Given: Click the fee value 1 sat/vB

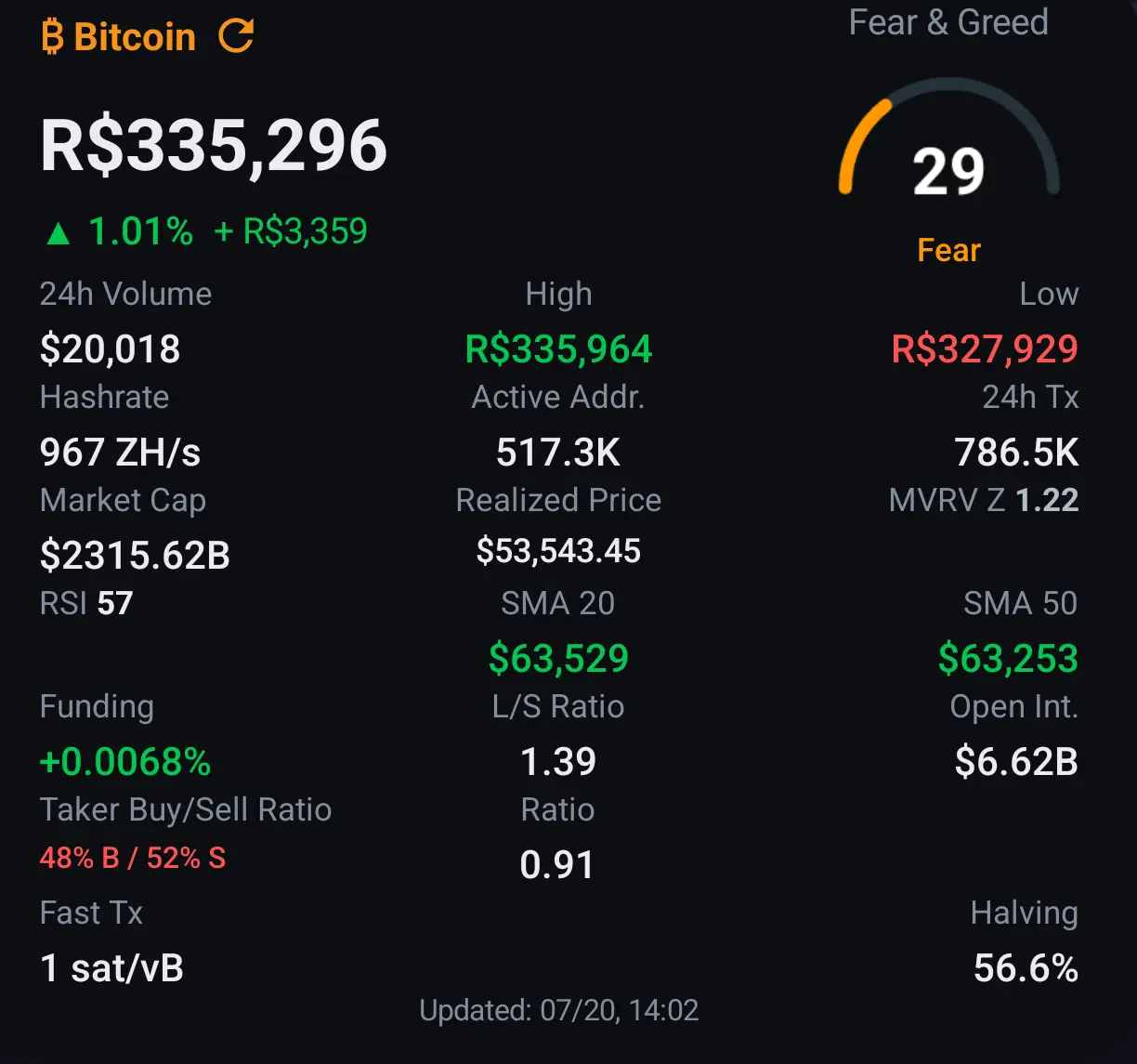Looking at the screenshot, I should pos(111,968).
